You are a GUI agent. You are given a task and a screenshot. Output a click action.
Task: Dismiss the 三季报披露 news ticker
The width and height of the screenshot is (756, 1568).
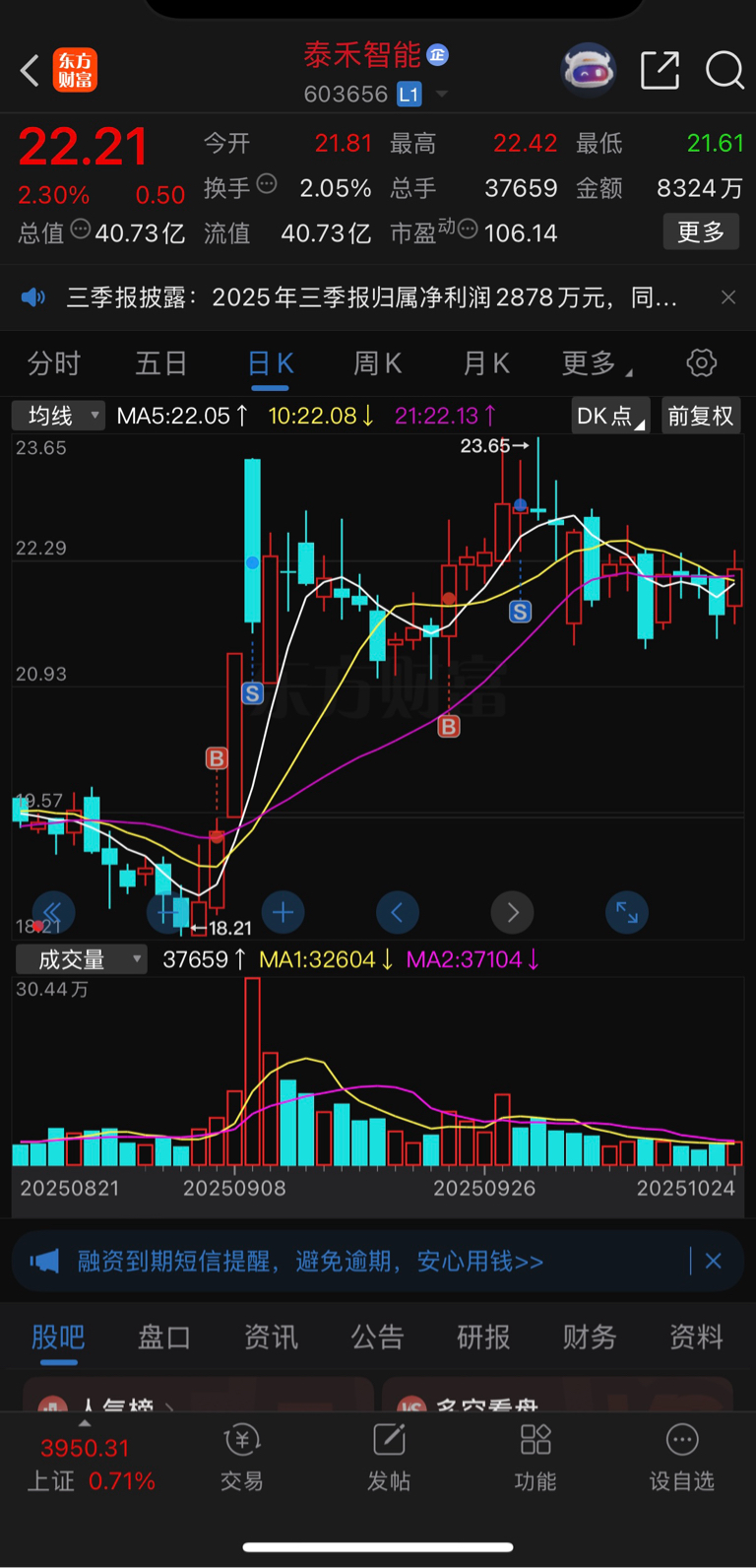pyautogui.click(x=728, y=297)
